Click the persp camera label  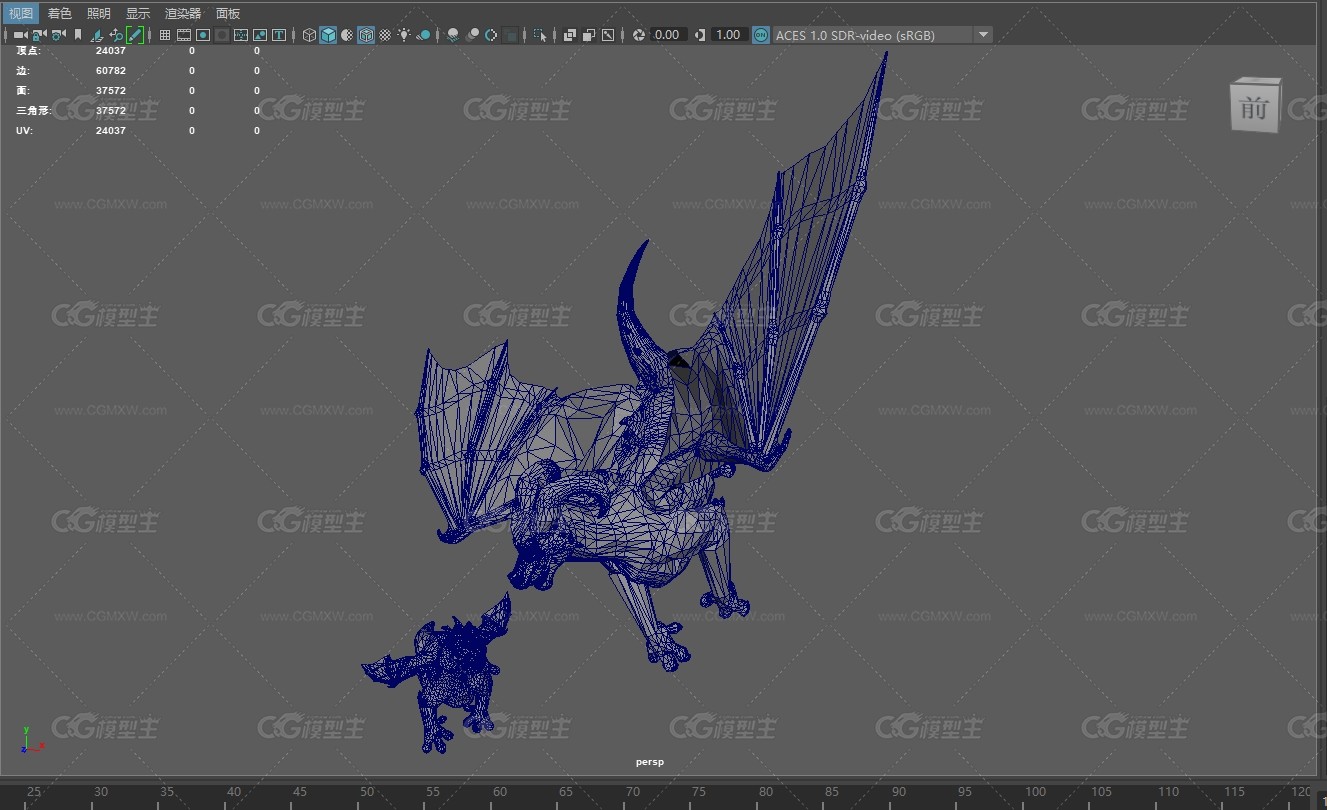click(x=650, y=762)
